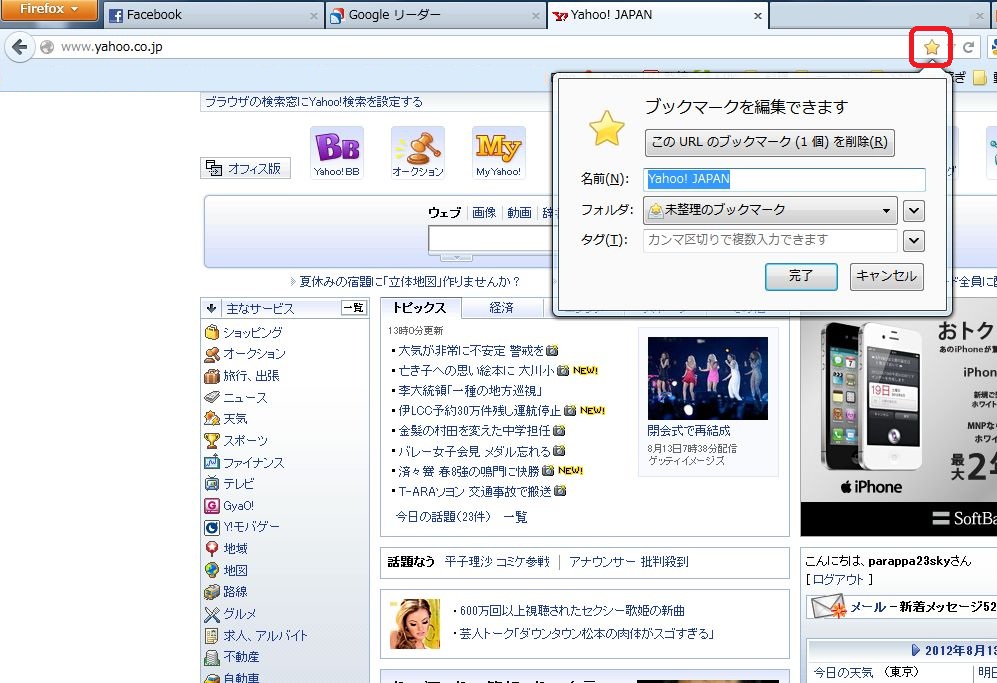This screenshot has width=997, height=683.
Task: Select the 画像 search tab
Action: click(x=485, y=212)
